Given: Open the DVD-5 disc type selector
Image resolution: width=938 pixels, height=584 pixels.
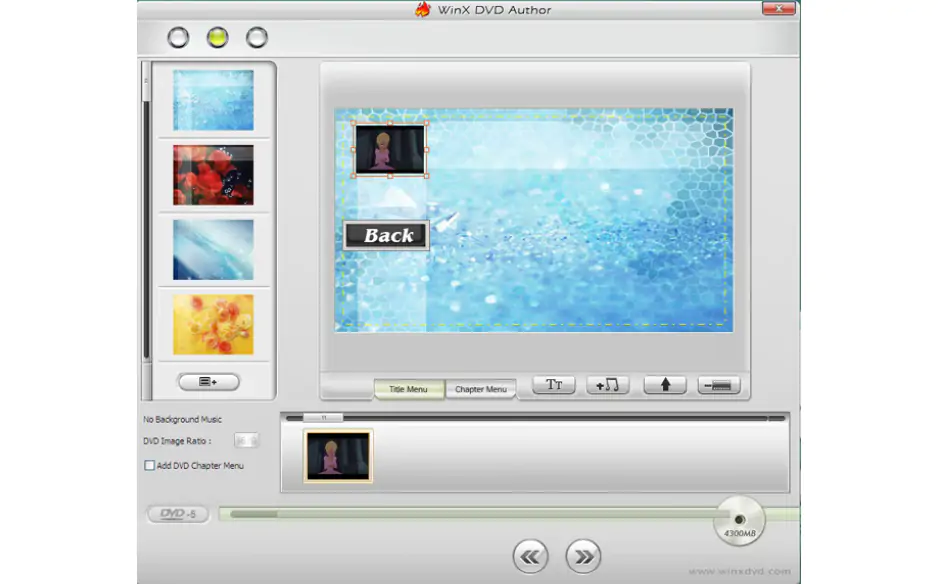Looking at the screenshot, I should click(x=178, y=514).
